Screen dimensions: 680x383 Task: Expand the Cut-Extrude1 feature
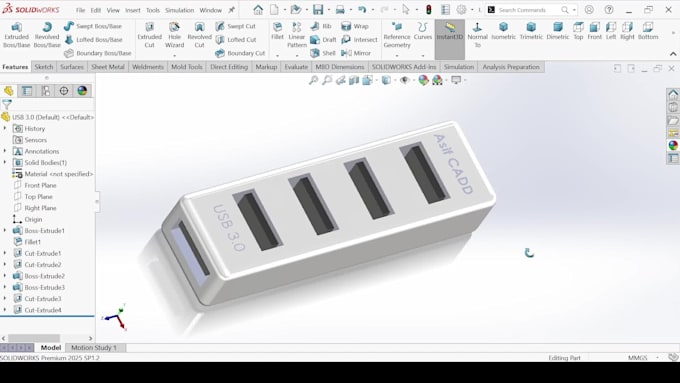(5, 253)
